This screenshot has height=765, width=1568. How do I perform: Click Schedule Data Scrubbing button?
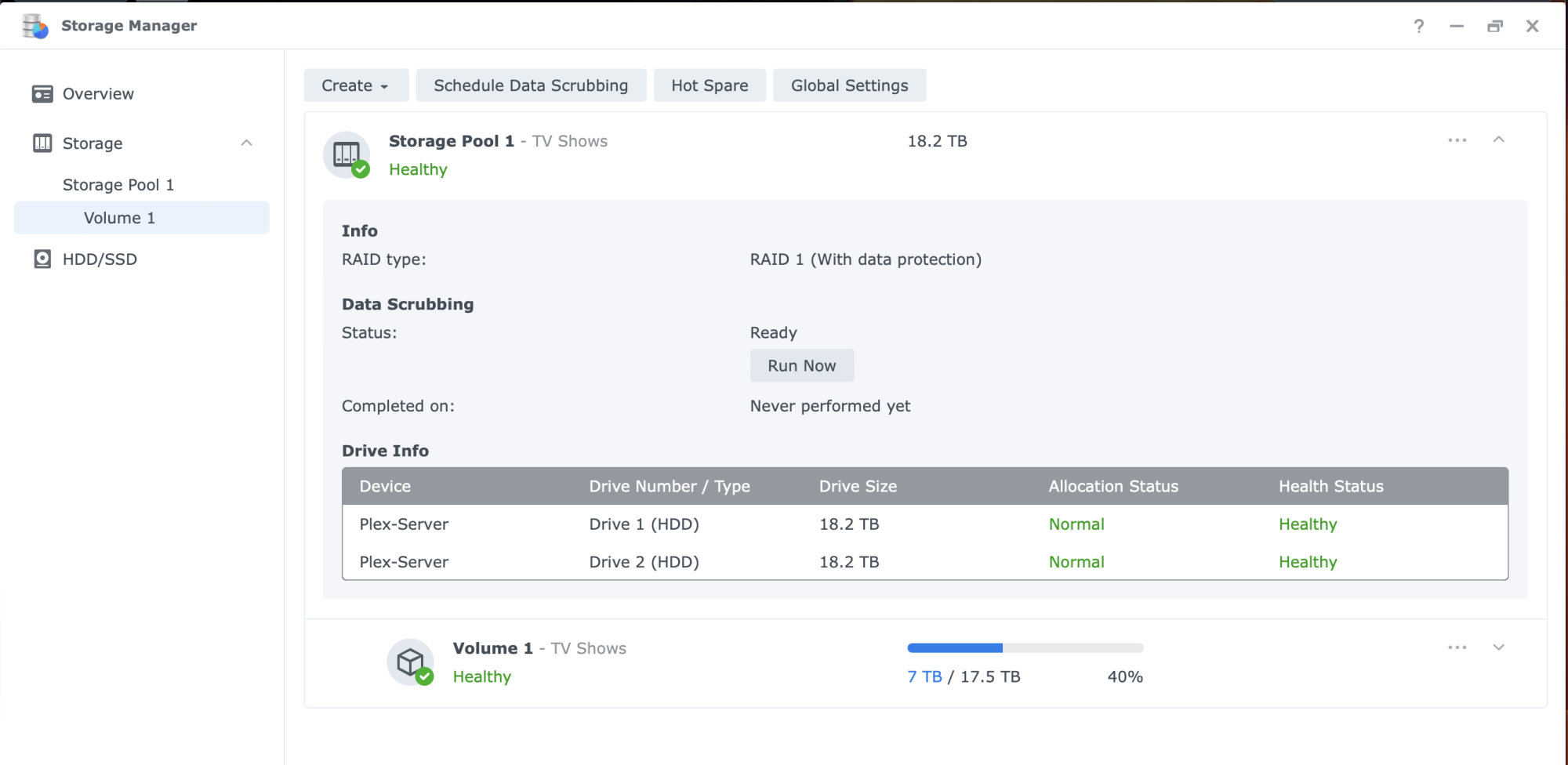coord(531,85)
